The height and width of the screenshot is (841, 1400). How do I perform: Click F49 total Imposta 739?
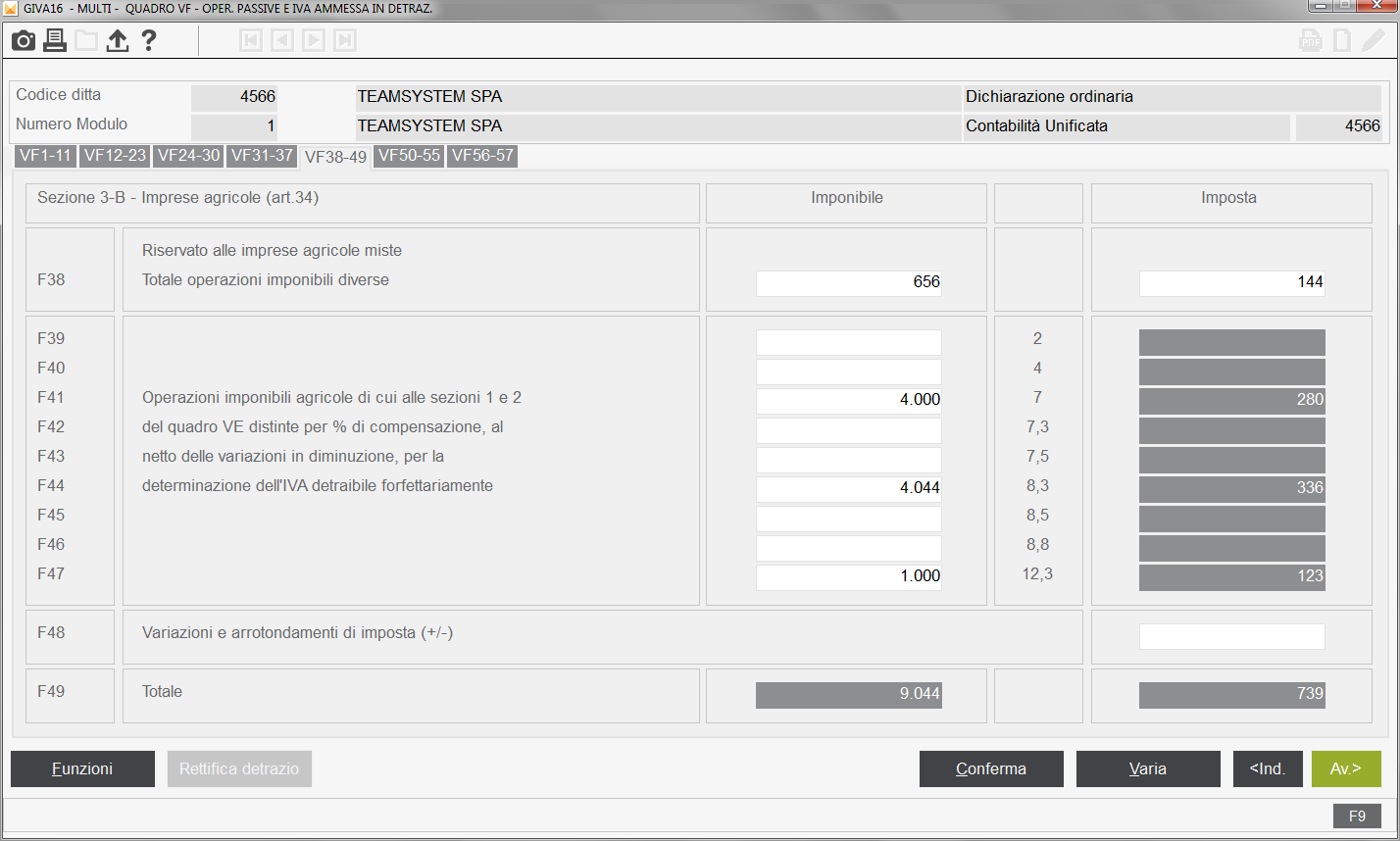[1232, 695]
